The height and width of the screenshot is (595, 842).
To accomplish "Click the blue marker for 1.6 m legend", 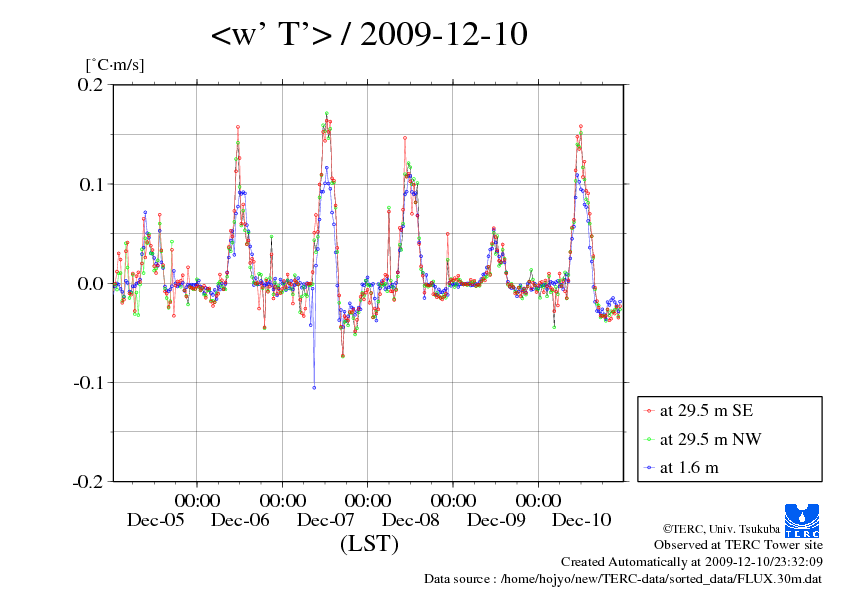I will pyautogui.click(x=649, y=468).
